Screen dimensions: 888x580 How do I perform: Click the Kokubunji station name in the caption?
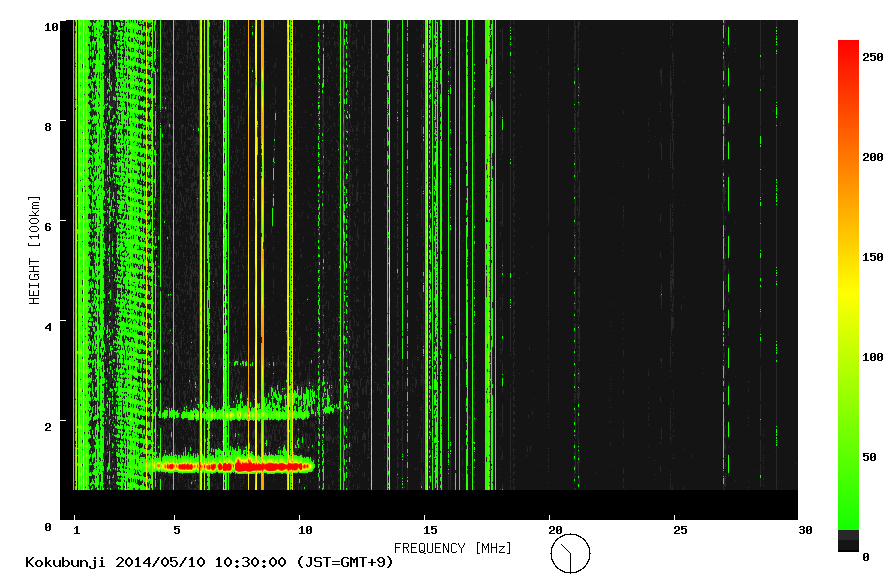64,562
